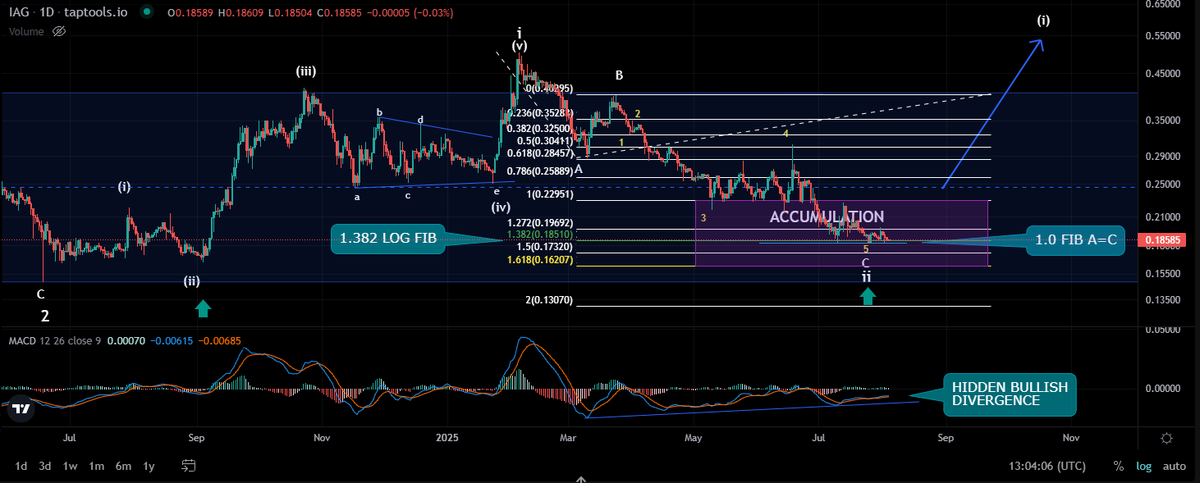Select the 1w date range

click(71, 466)
